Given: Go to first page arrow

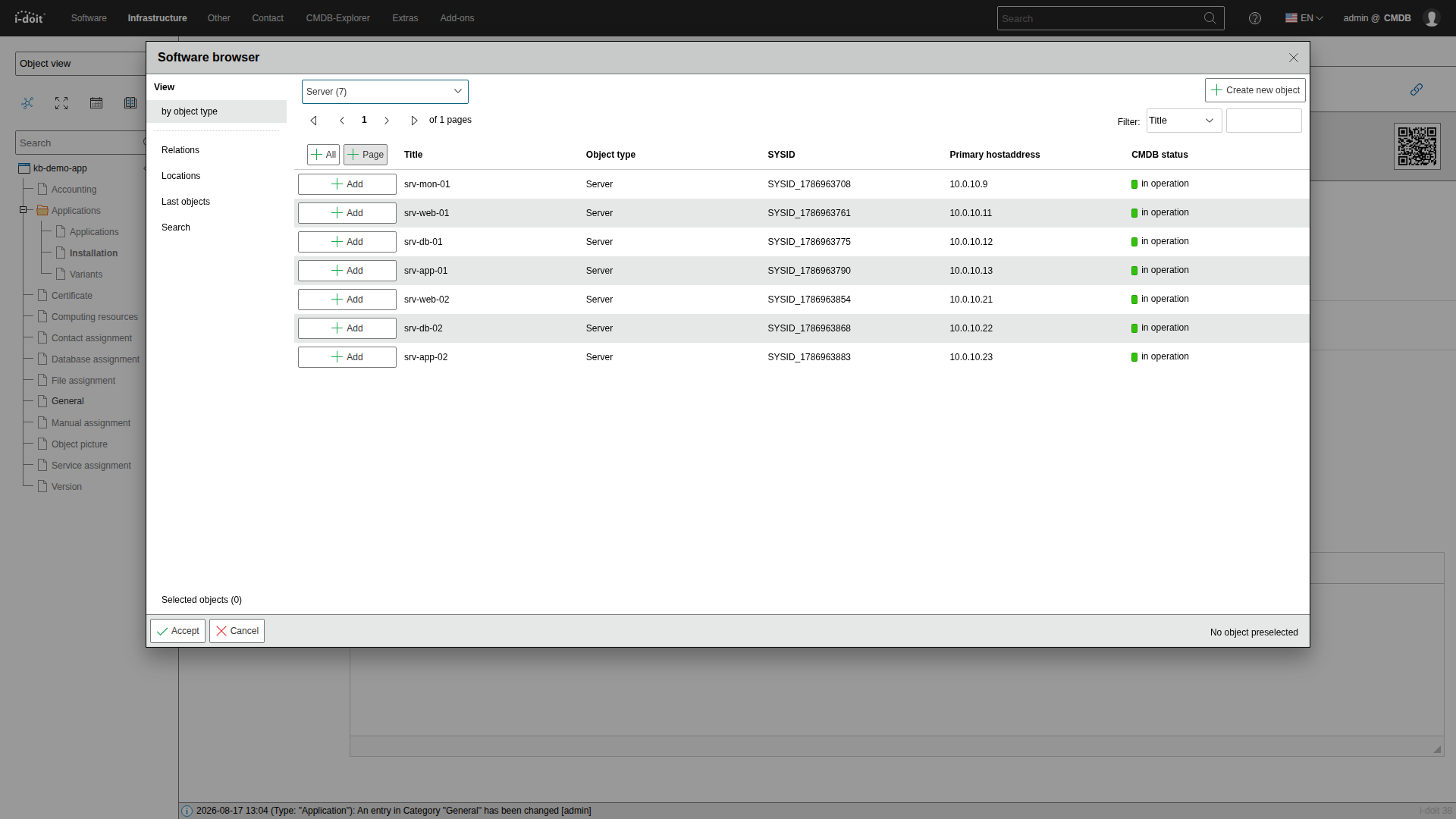Looking at the screenshot, I should pyautogui.click(x=313, y=121).
